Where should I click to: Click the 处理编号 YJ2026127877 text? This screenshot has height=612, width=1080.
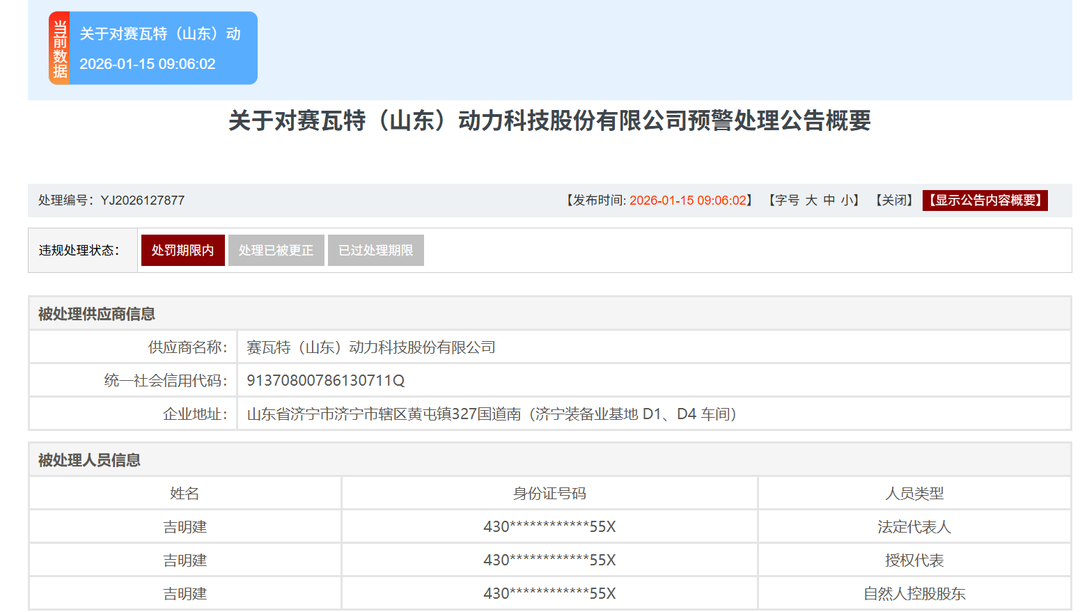pyautogui.click(x=112, y=200)
